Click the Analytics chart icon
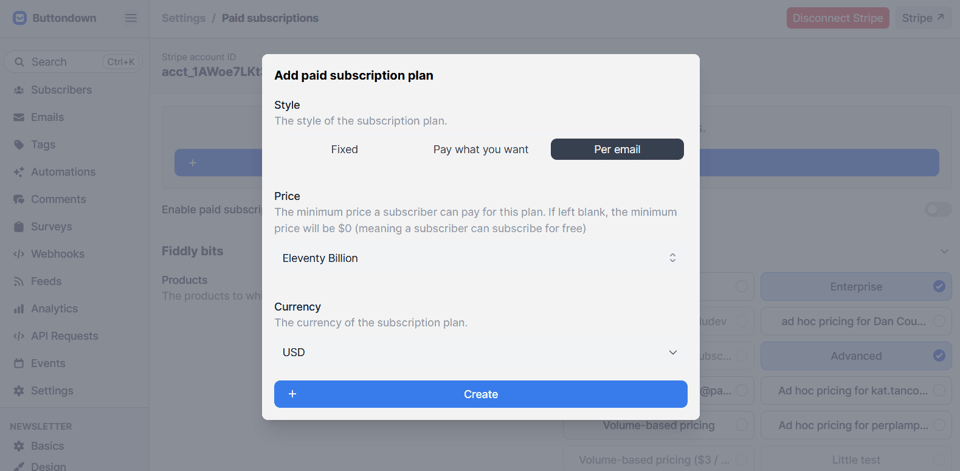Viewport: 960px width, 471px height. coord(19,309)
